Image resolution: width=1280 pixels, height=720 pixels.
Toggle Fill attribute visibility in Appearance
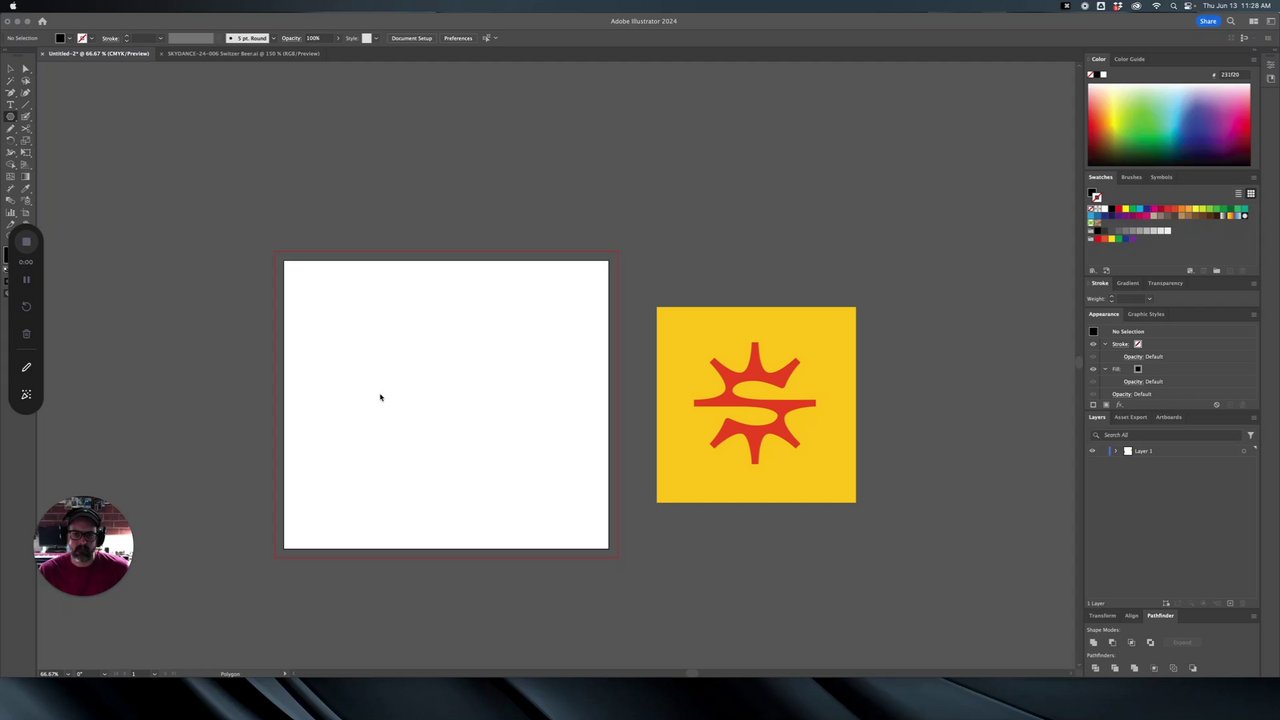pos(1093,369)
